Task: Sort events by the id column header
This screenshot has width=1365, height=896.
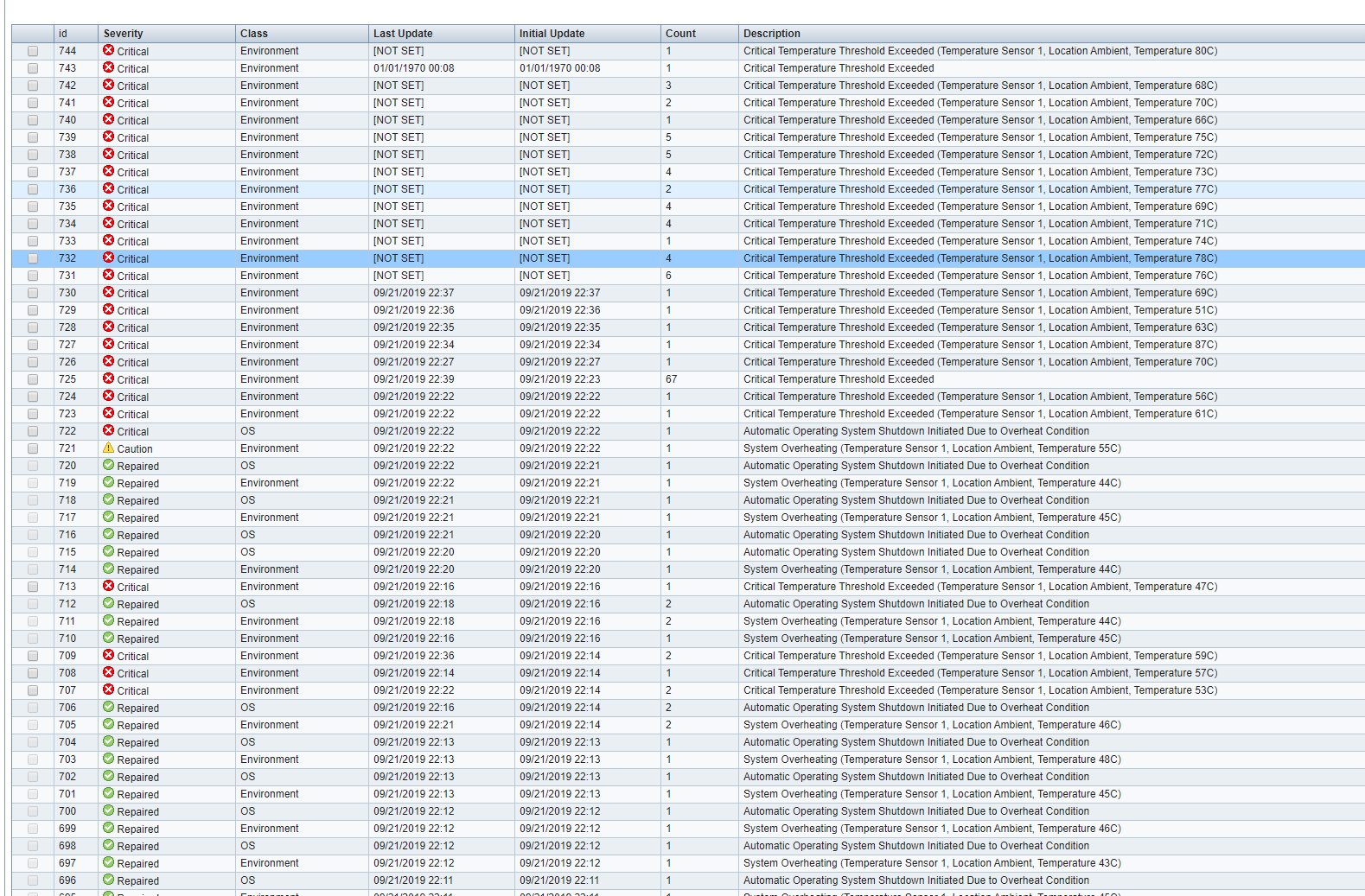Action: pyautogui.click(x=63, y=34)
